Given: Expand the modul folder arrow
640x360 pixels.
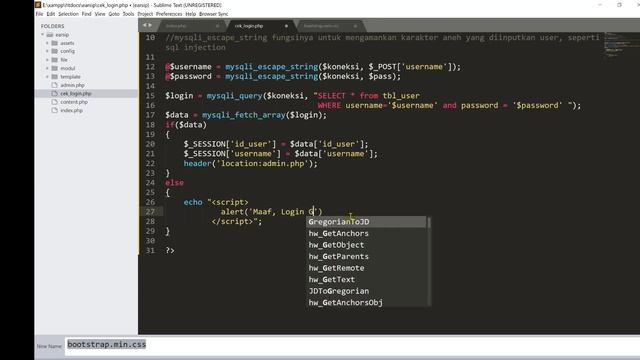Looking at the screenshot, I should click(47, 68).
